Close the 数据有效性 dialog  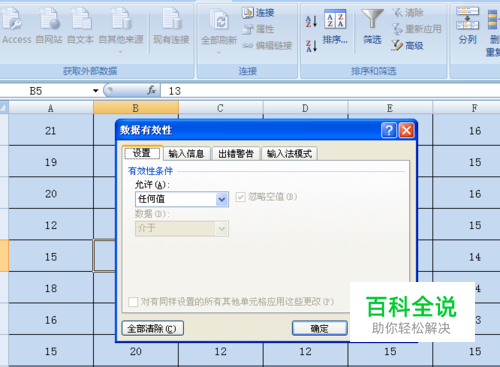406,130
